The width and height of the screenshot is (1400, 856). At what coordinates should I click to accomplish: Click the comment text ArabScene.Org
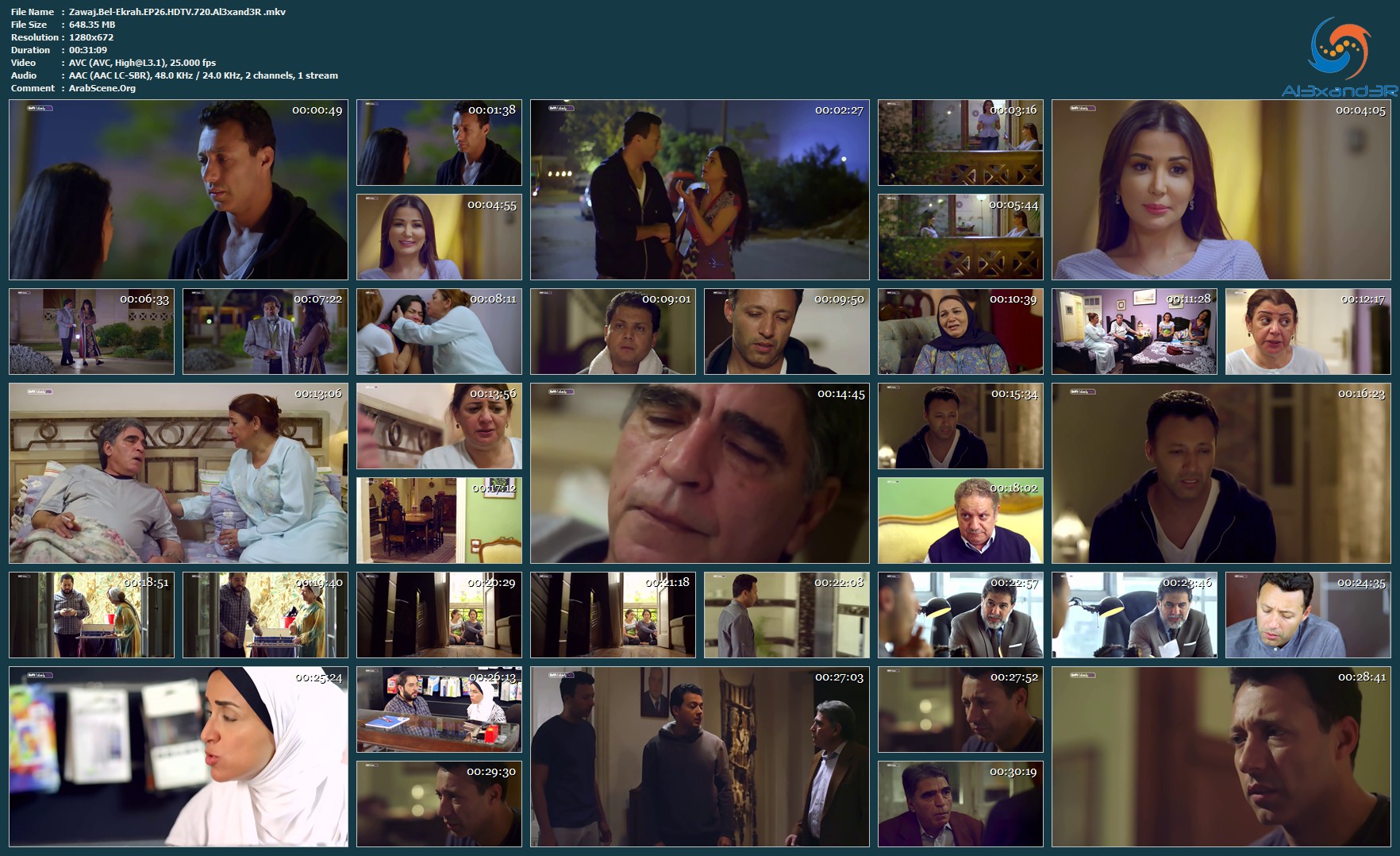point(102,88)
